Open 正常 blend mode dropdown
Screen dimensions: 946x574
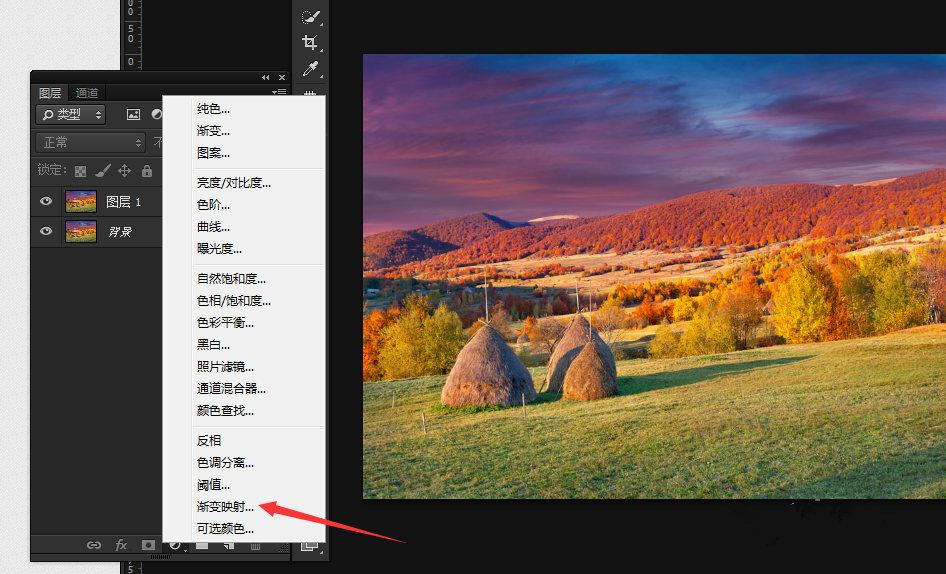(90, 142)
